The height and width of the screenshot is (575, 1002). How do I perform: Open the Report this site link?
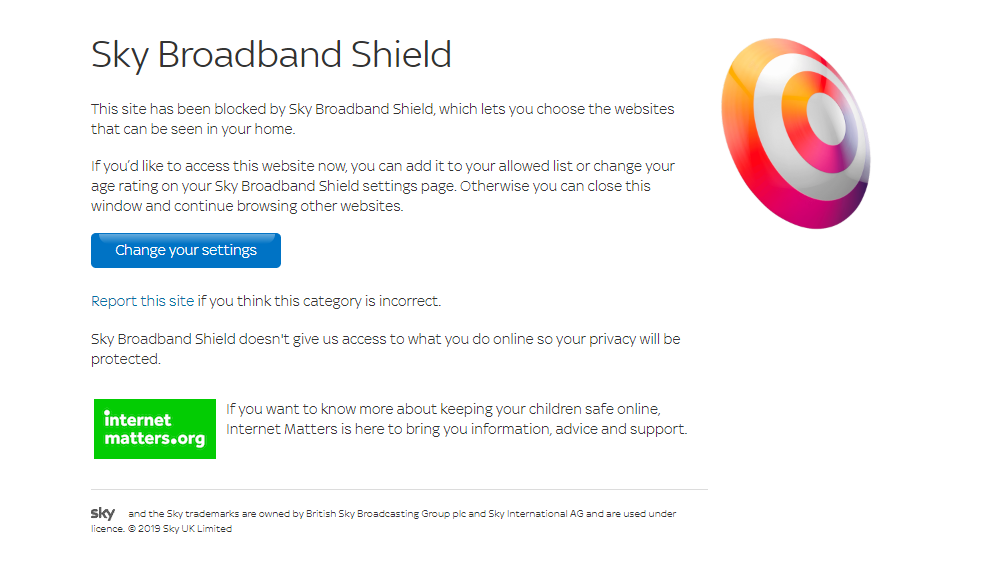(143, 301)
